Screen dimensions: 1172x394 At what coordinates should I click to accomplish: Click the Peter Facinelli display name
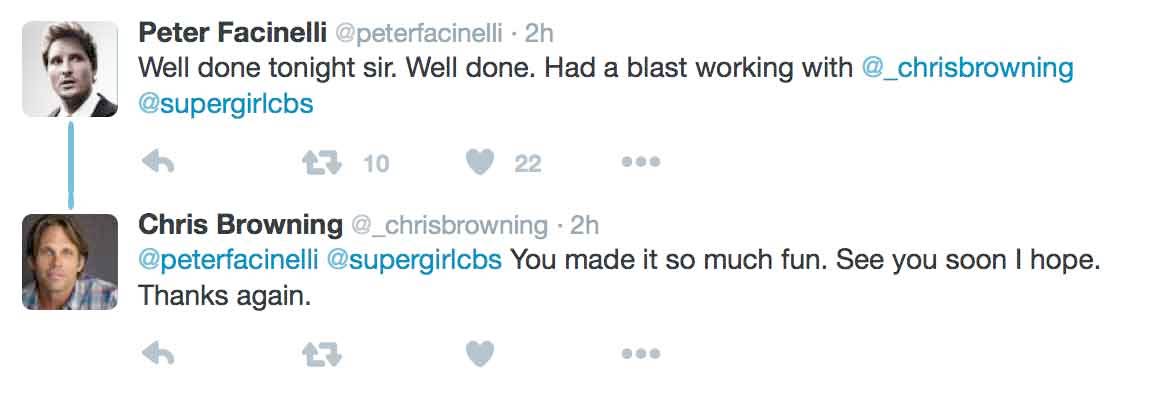[232, 33]
